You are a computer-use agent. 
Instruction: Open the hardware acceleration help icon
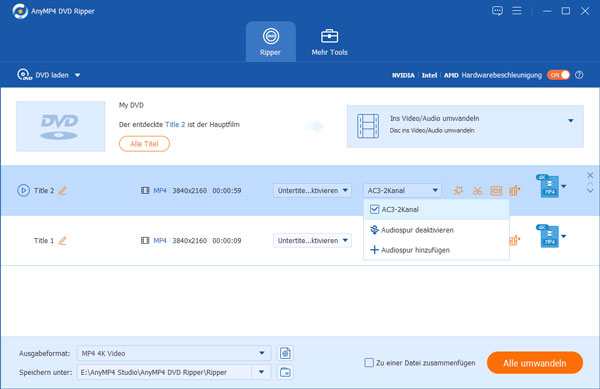point(579,75)
